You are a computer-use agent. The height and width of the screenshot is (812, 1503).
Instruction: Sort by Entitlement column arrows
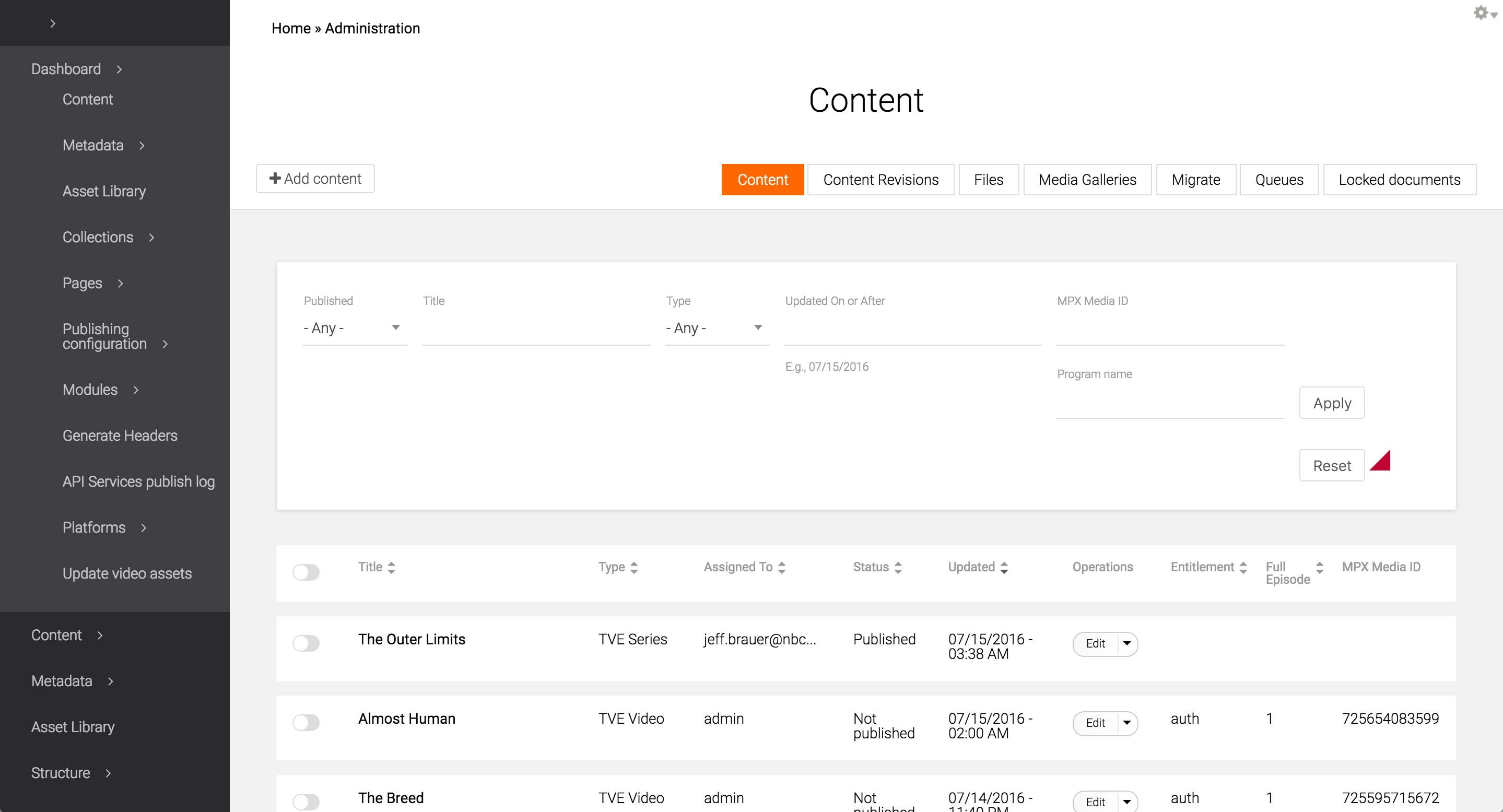[x=1243, y=567]
